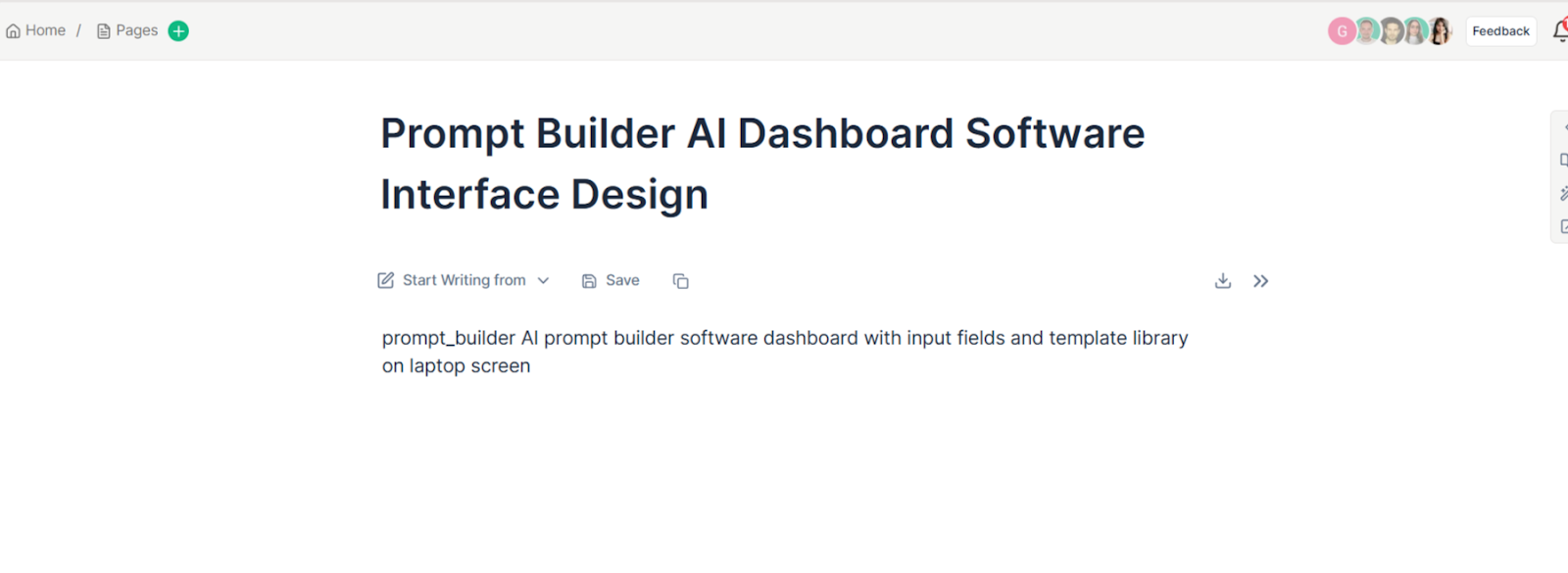Click the copy content icon
The width and height of the screenshot is (1568, 573).
pyautogui.click(x=681, y=281)
